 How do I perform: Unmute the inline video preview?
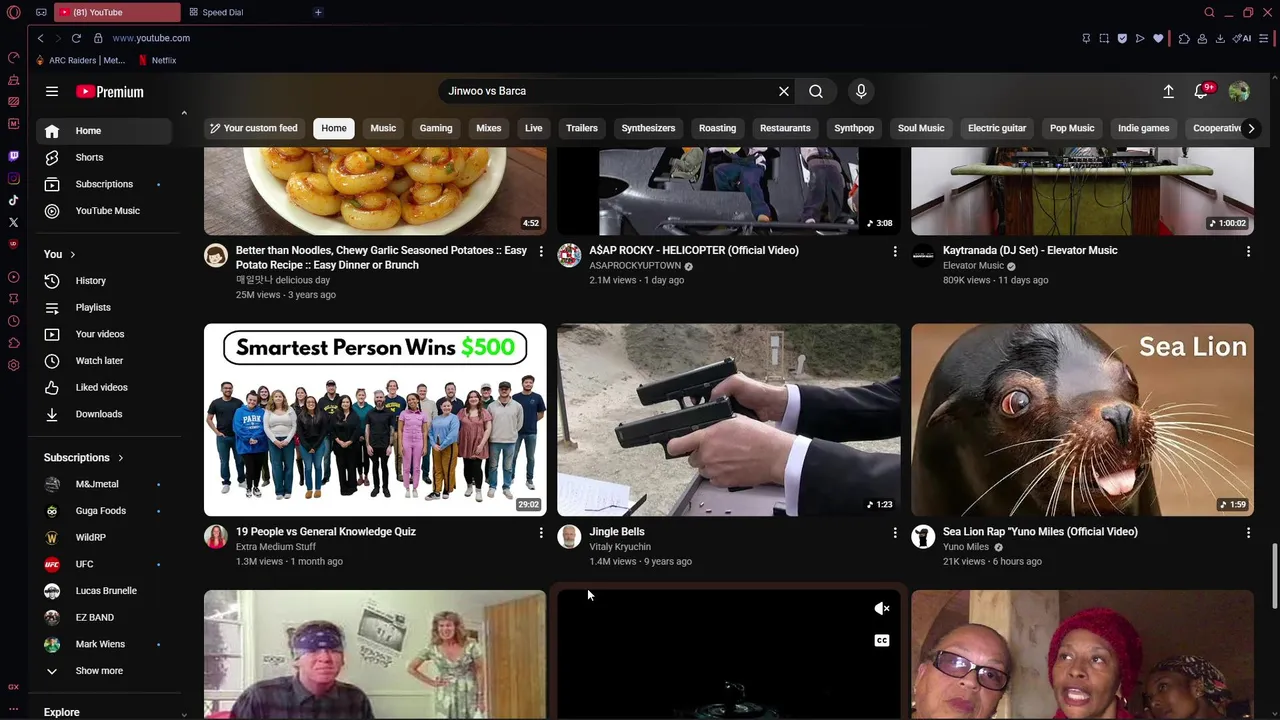pyautogui.click(x=882, y=608)
